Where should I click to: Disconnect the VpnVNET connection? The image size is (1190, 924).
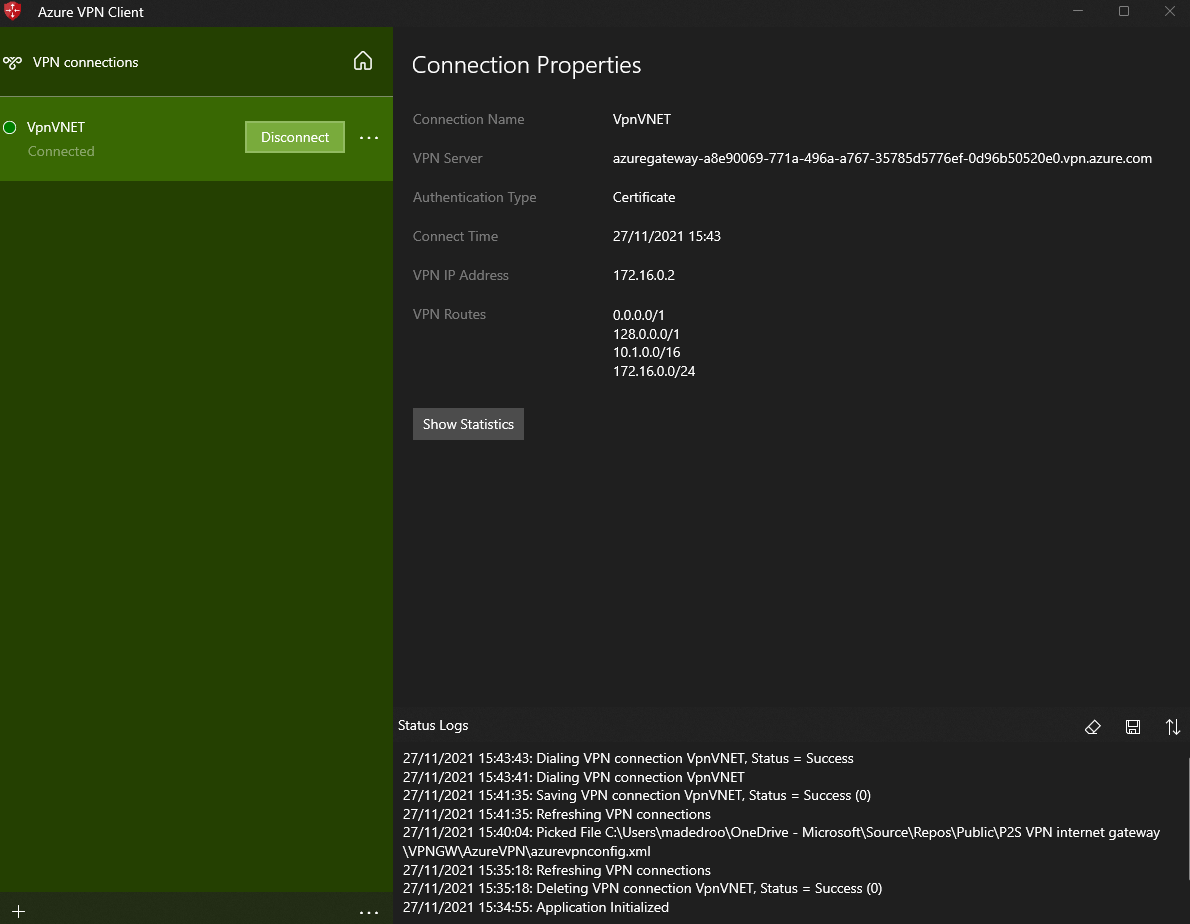(294, 137)
